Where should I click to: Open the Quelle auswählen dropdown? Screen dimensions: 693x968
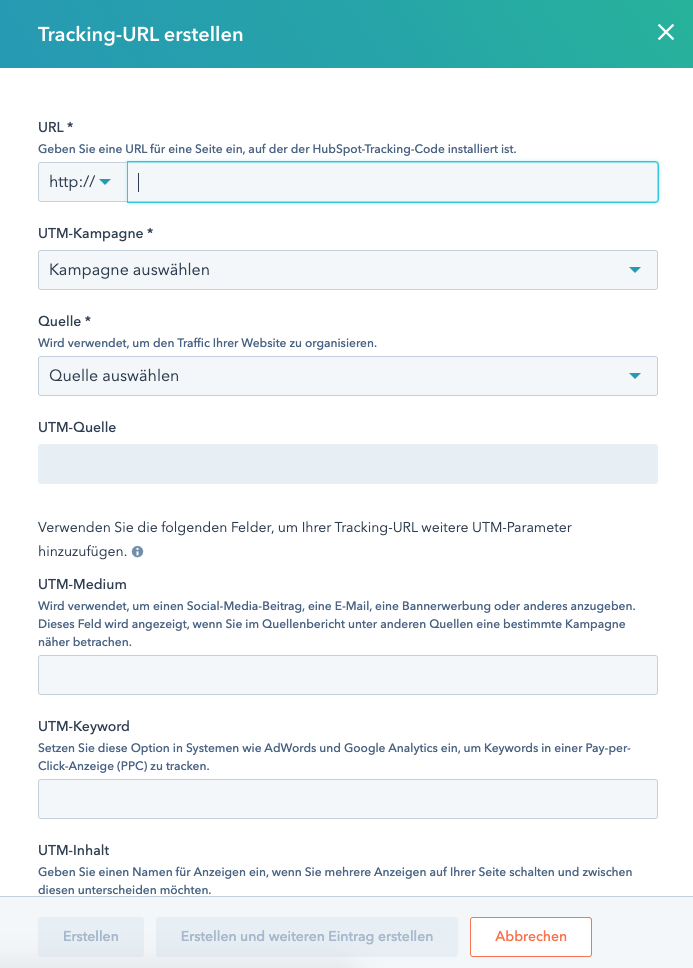click(347, 376)
